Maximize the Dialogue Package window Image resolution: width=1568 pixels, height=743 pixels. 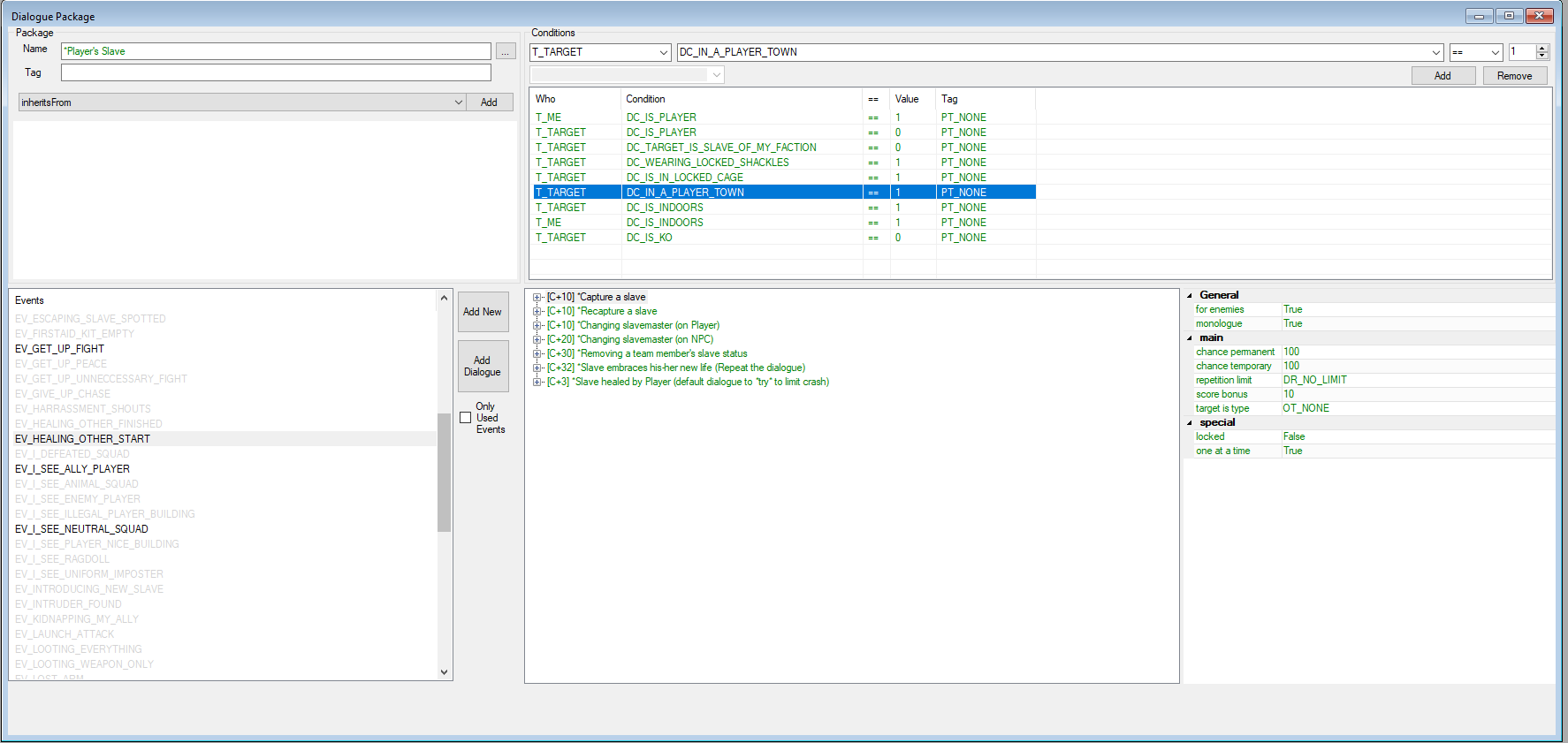1509,16
